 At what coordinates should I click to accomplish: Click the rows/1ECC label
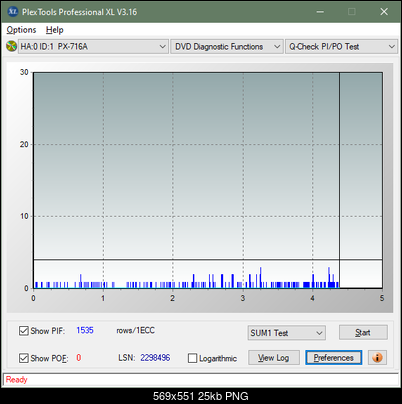coord(135,330)
